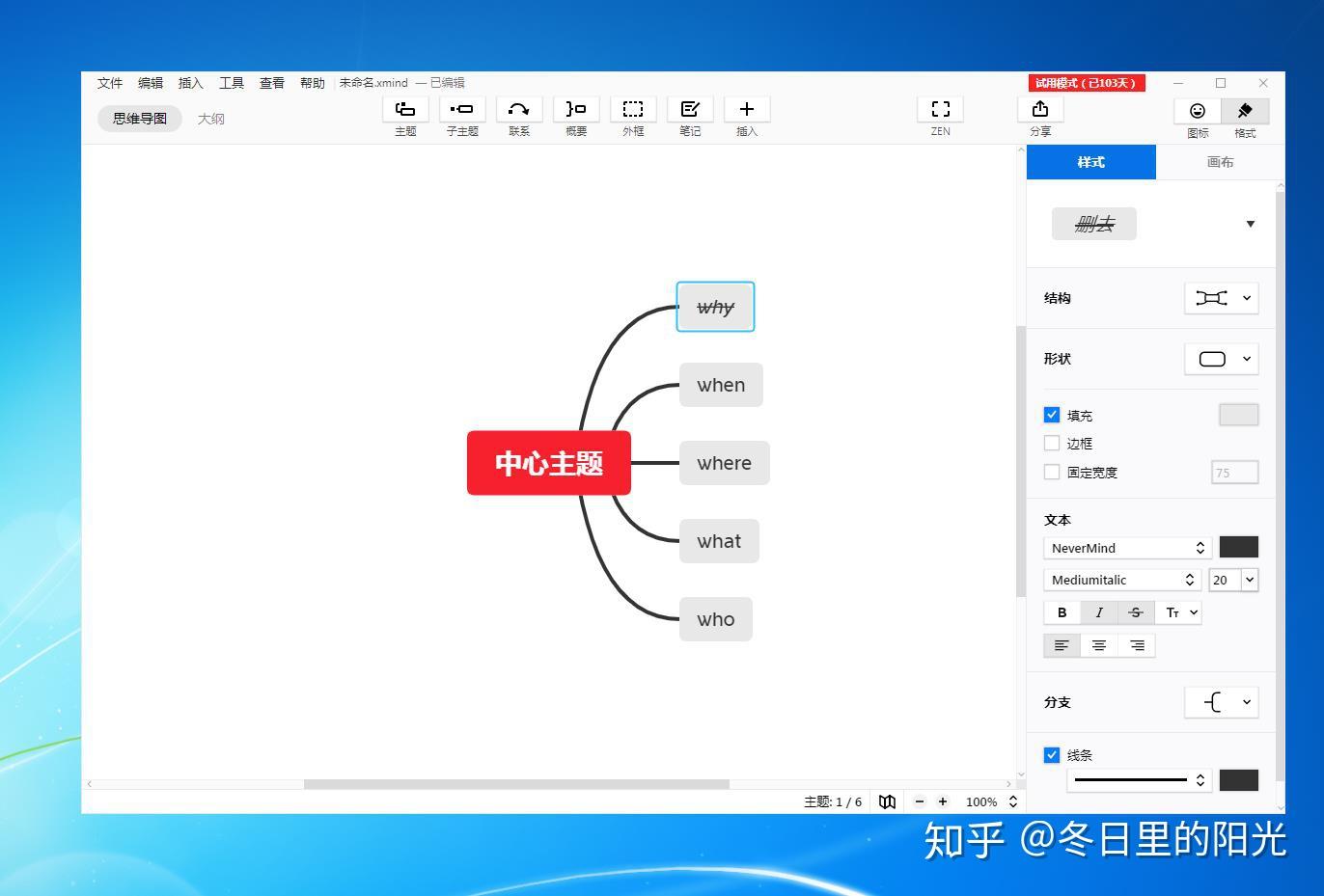
Task: Click the map overview icon in status bar
Action: (x=887, y=801)
